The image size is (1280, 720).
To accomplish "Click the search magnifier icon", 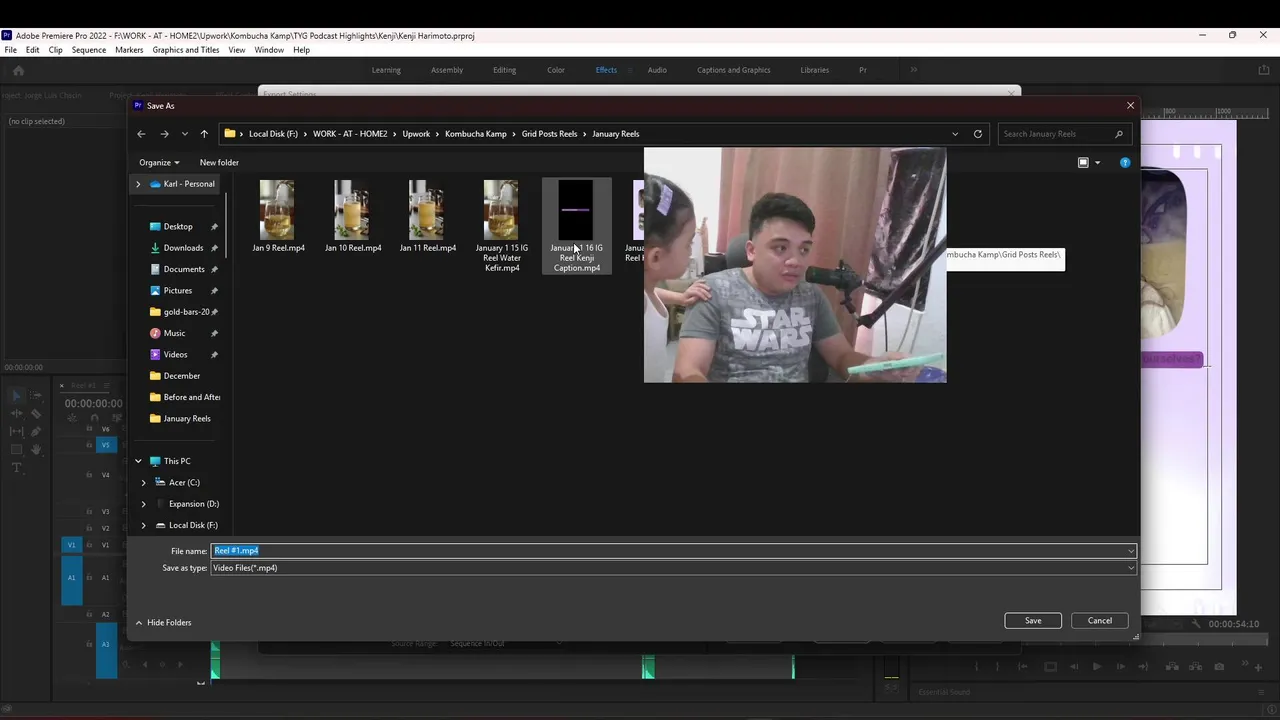I will (1119, 134).
